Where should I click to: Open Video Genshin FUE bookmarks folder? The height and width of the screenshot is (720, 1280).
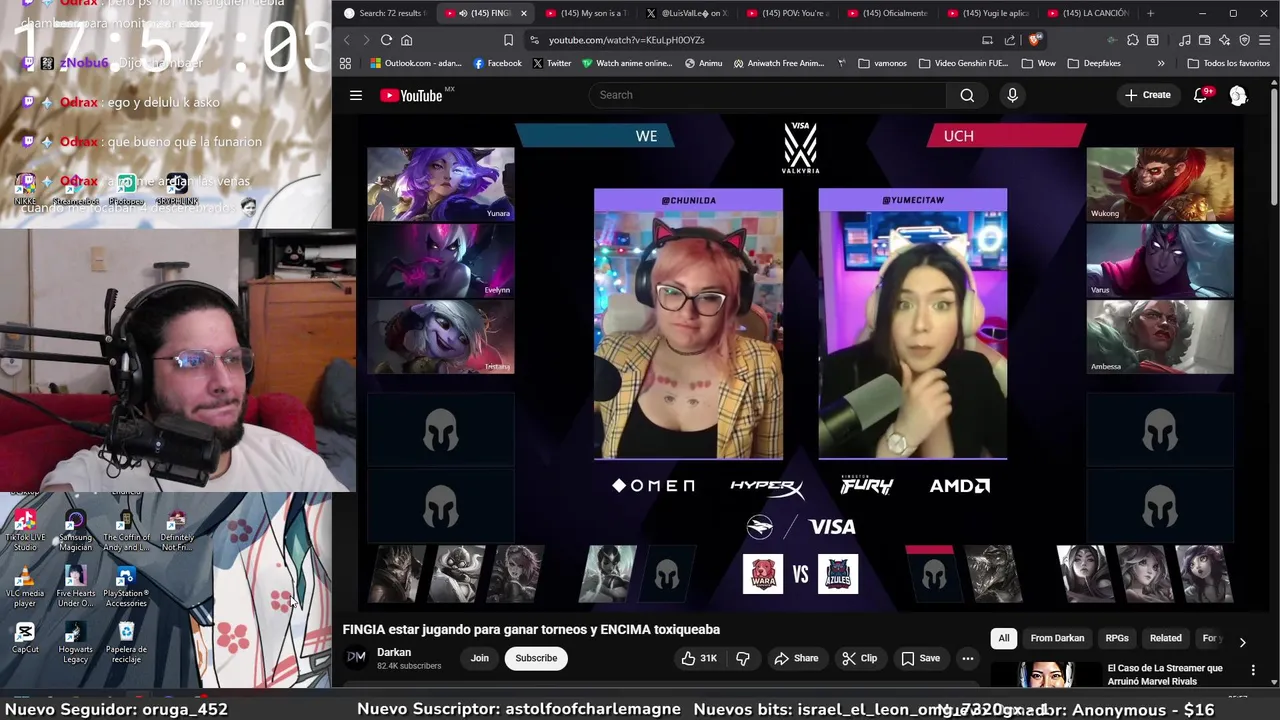point(962,63)
